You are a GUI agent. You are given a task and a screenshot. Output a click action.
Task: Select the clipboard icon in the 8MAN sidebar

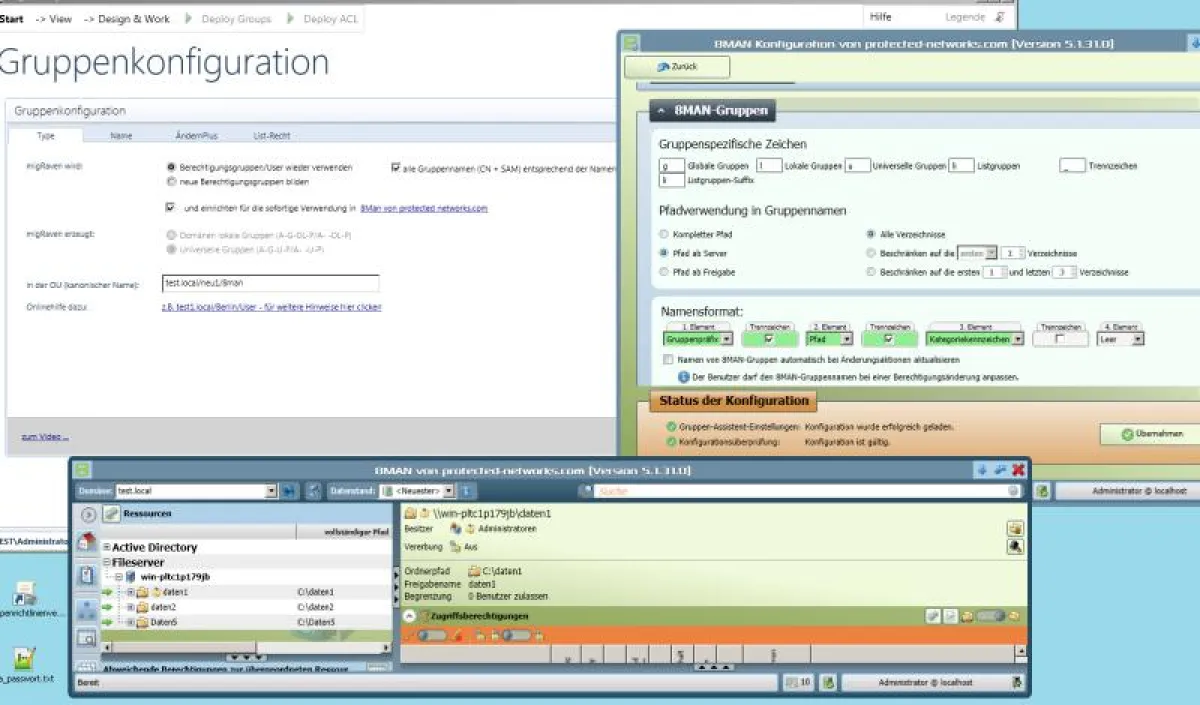click(x=87, y=575)
